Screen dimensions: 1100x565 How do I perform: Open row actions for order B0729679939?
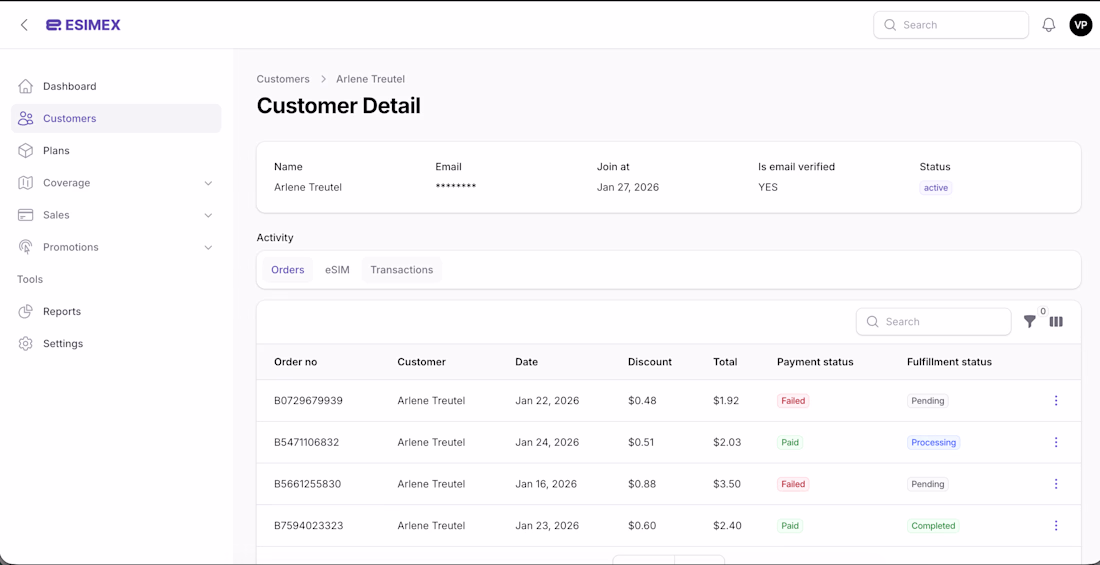click(x=1056, y=401)
